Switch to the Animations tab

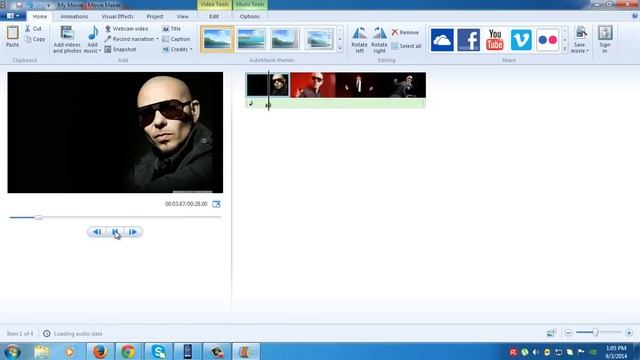pyautogui.click(x=74, y=16)
